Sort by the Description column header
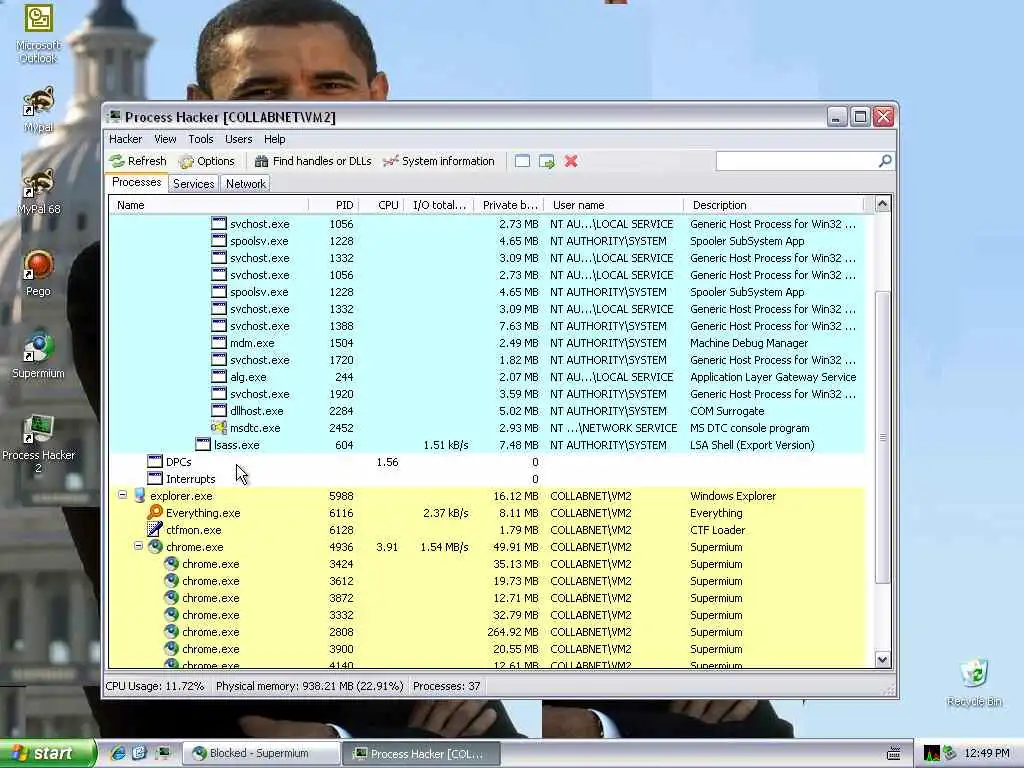 coord(773,205)
